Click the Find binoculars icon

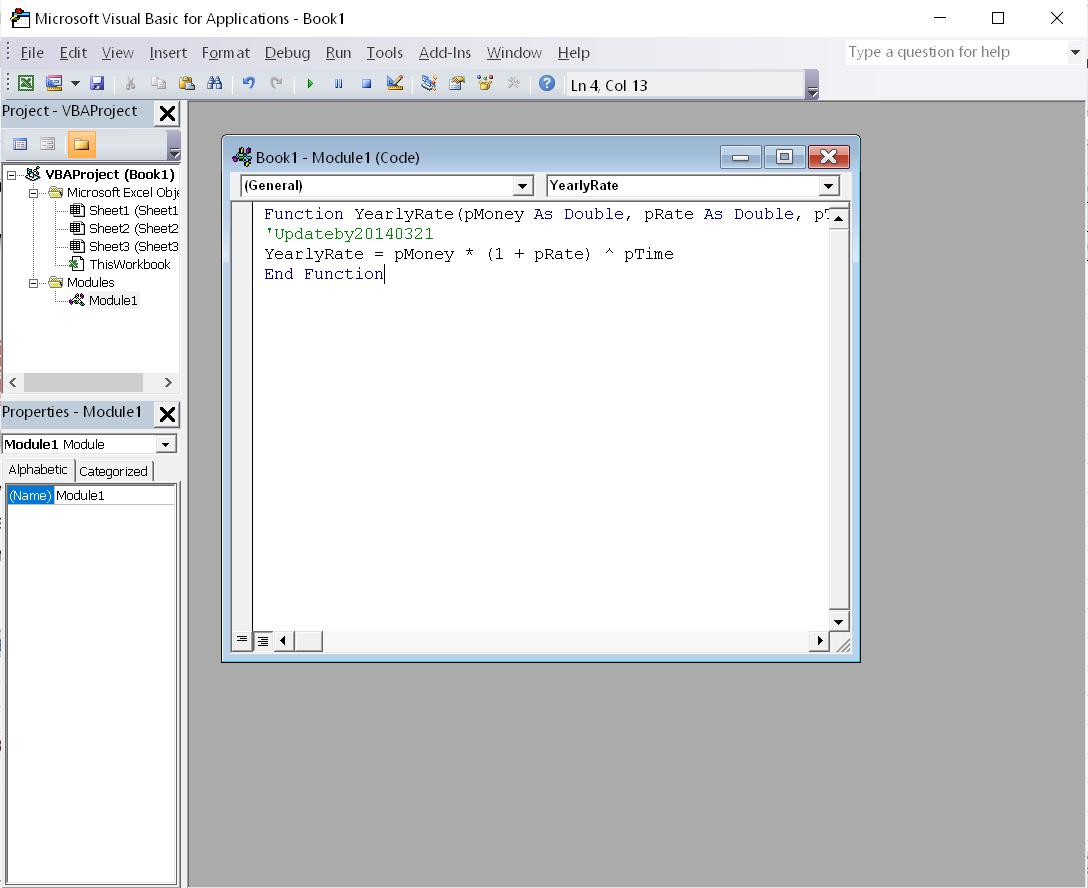(214, 84)
